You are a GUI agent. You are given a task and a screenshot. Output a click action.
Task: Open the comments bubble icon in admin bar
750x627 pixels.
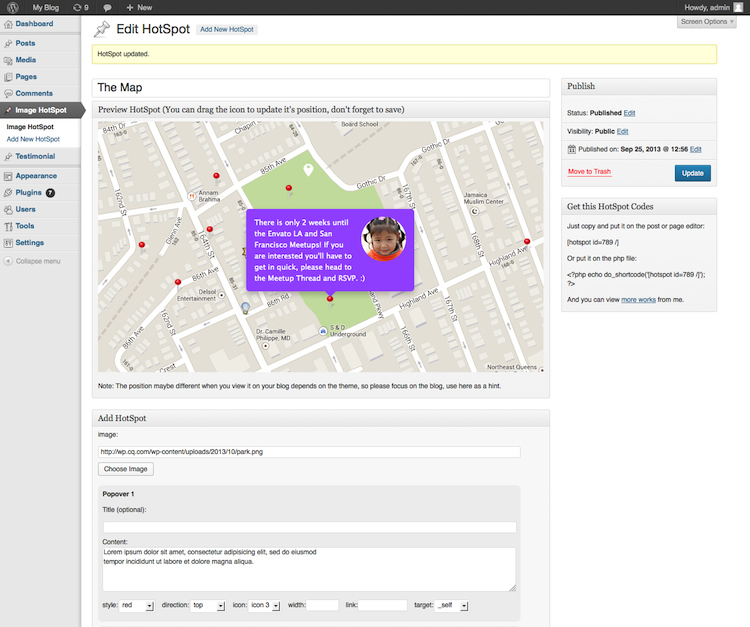(x=107, y=7)
